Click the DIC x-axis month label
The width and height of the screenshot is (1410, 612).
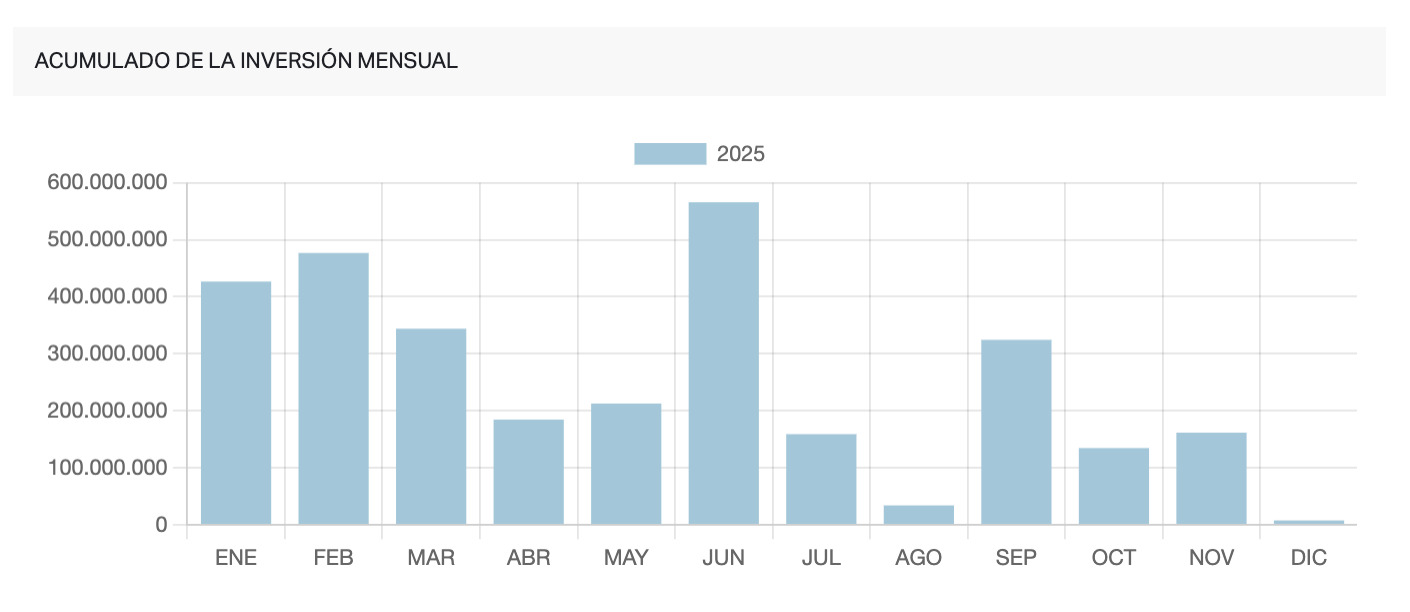(1308, 558)
